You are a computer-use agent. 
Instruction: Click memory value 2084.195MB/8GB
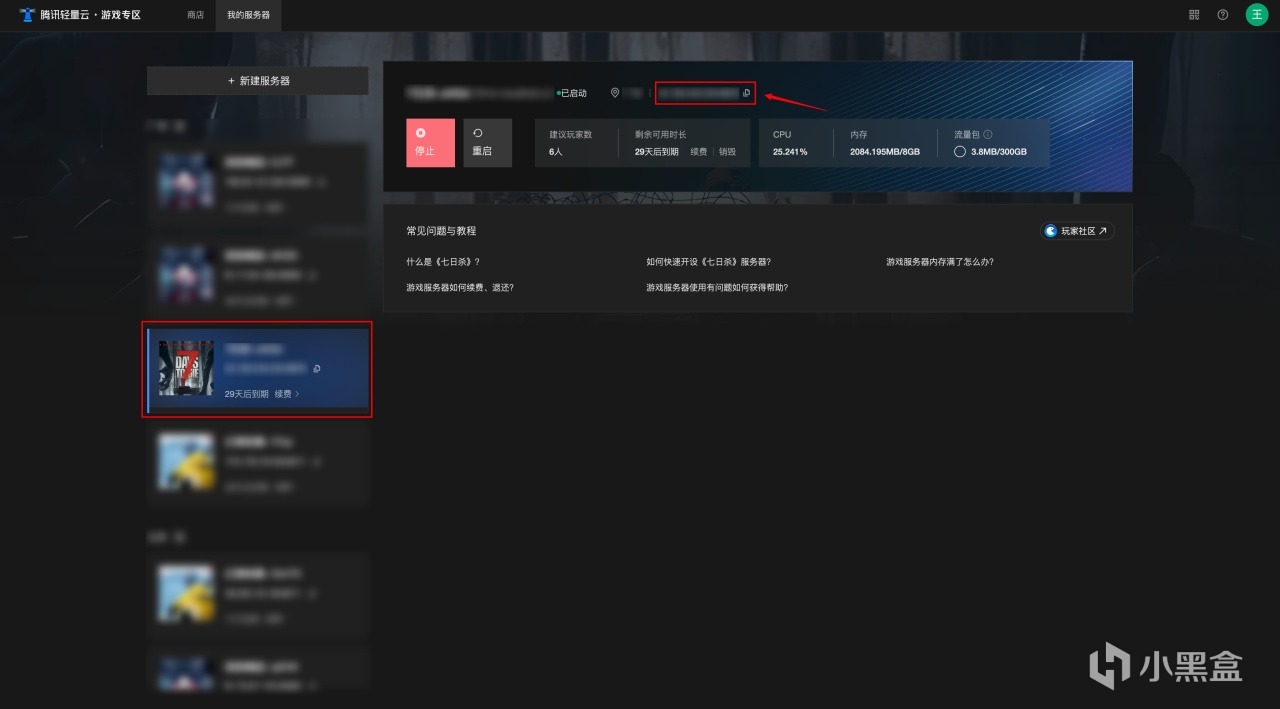(x=884, y=152)
